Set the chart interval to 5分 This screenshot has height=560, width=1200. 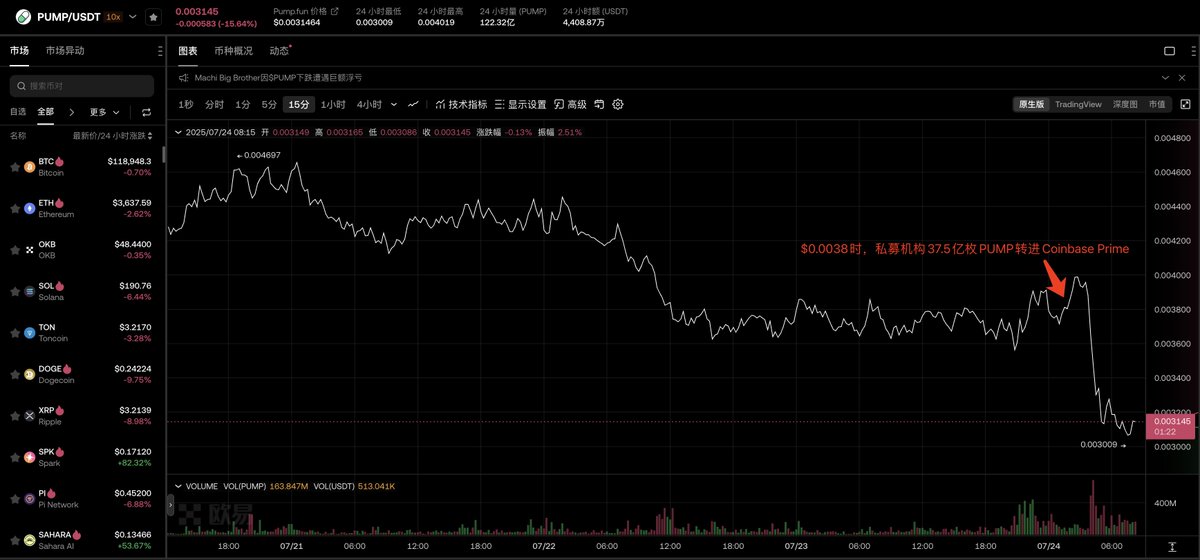(x=269, y=104)
